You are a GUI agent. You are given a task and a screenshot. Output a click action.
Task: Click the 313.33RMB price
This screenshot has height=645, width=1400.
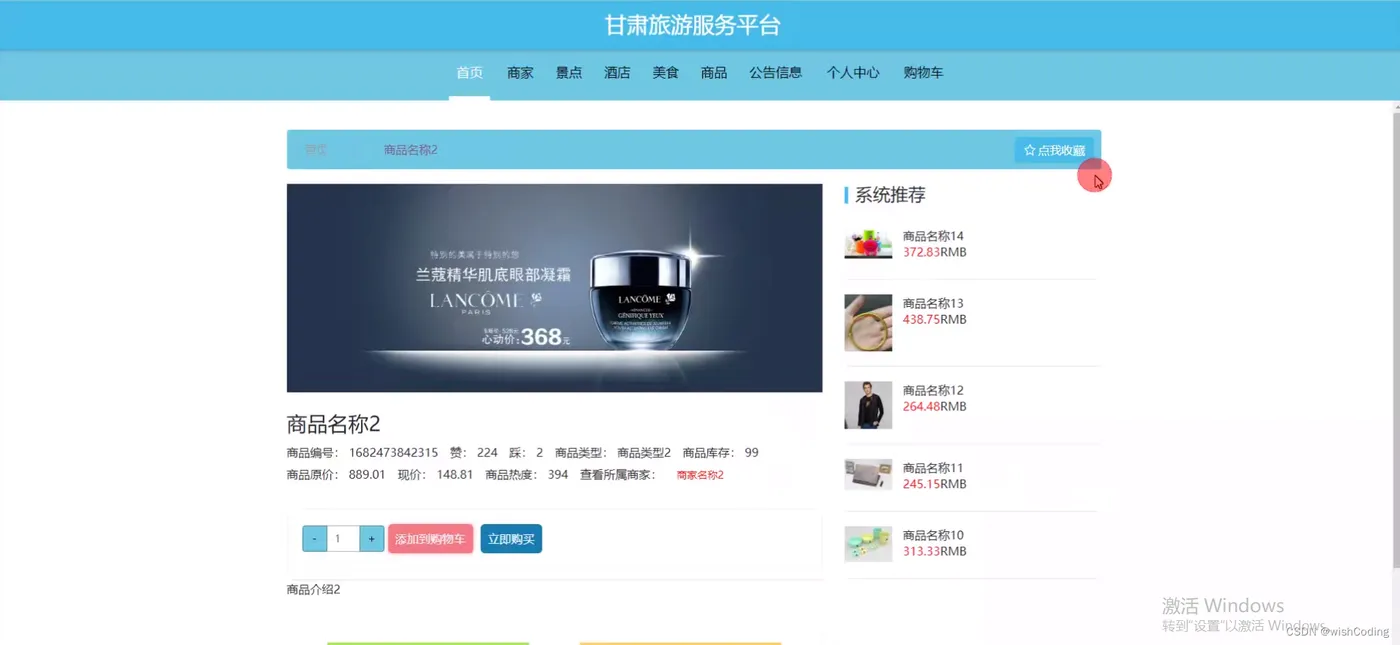tap(934, 552)
